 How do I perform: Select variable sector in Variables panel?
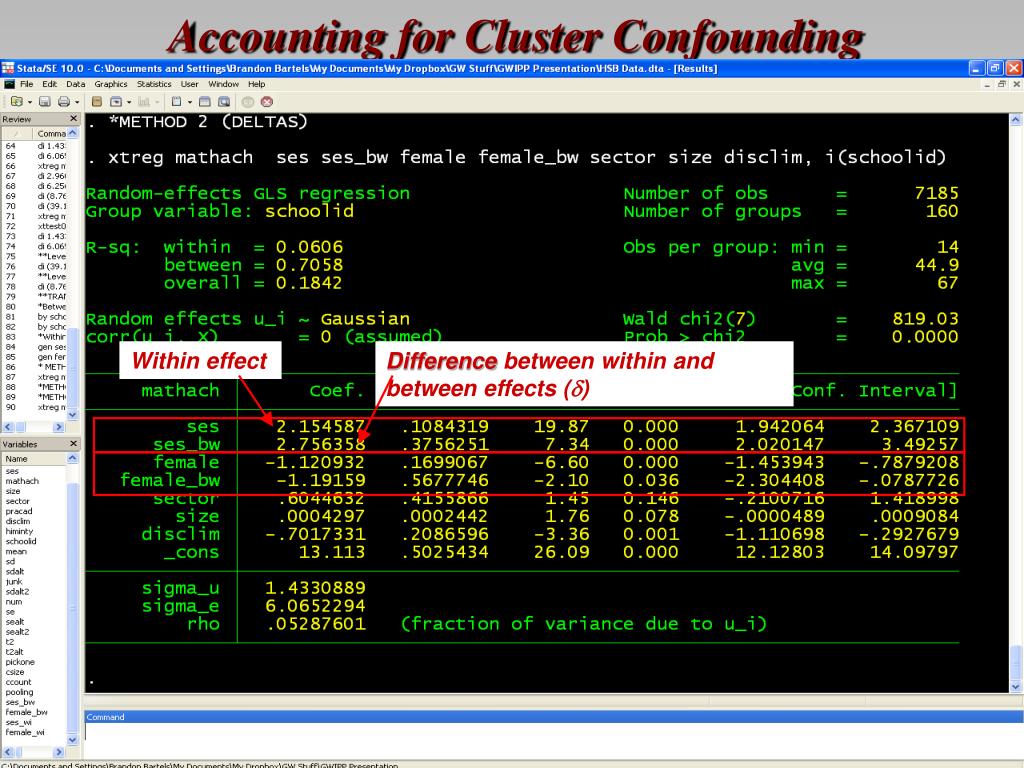point(18,502)
